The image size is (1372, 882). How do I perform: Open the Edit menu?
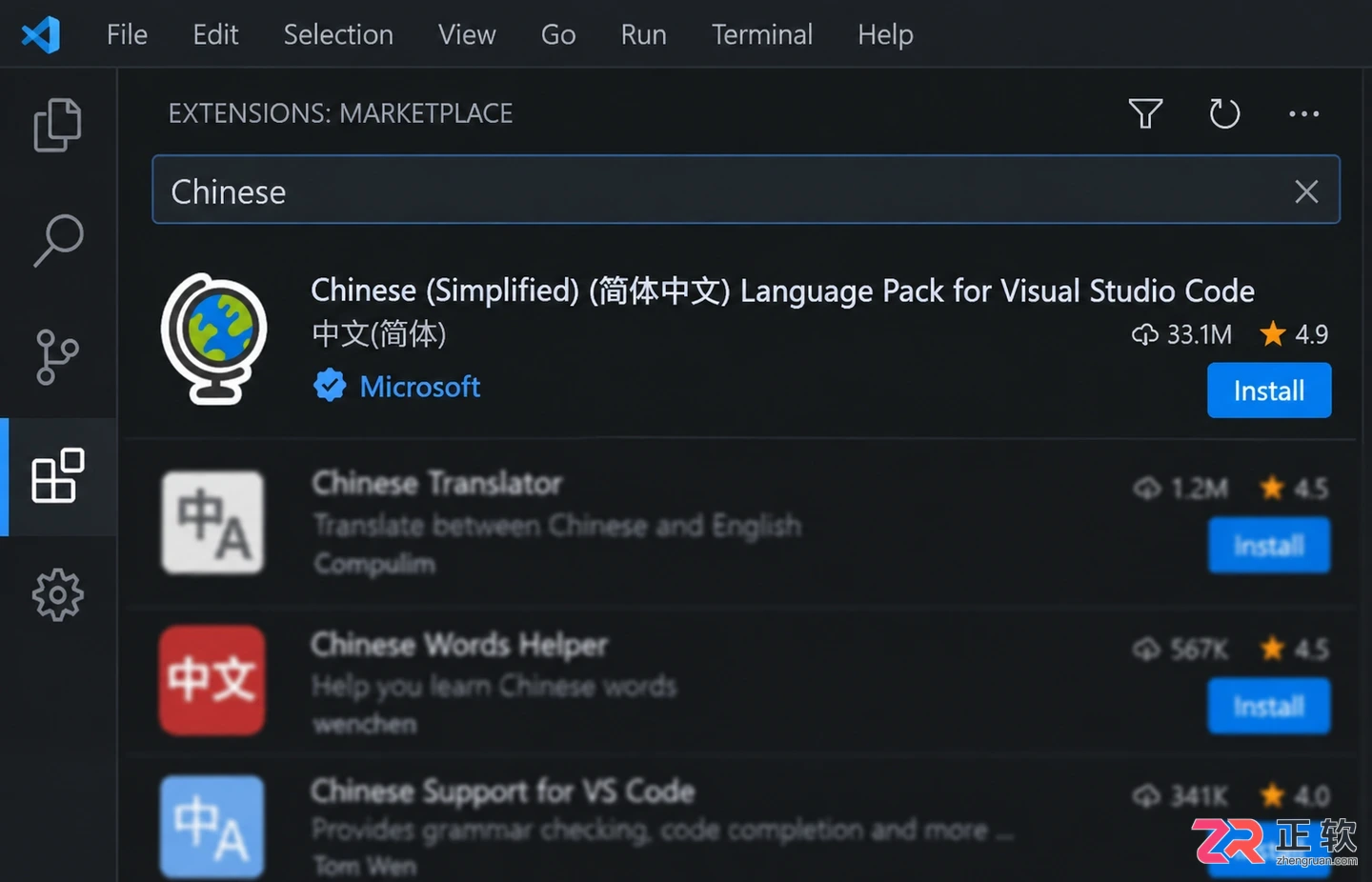[x=215, y=34]
